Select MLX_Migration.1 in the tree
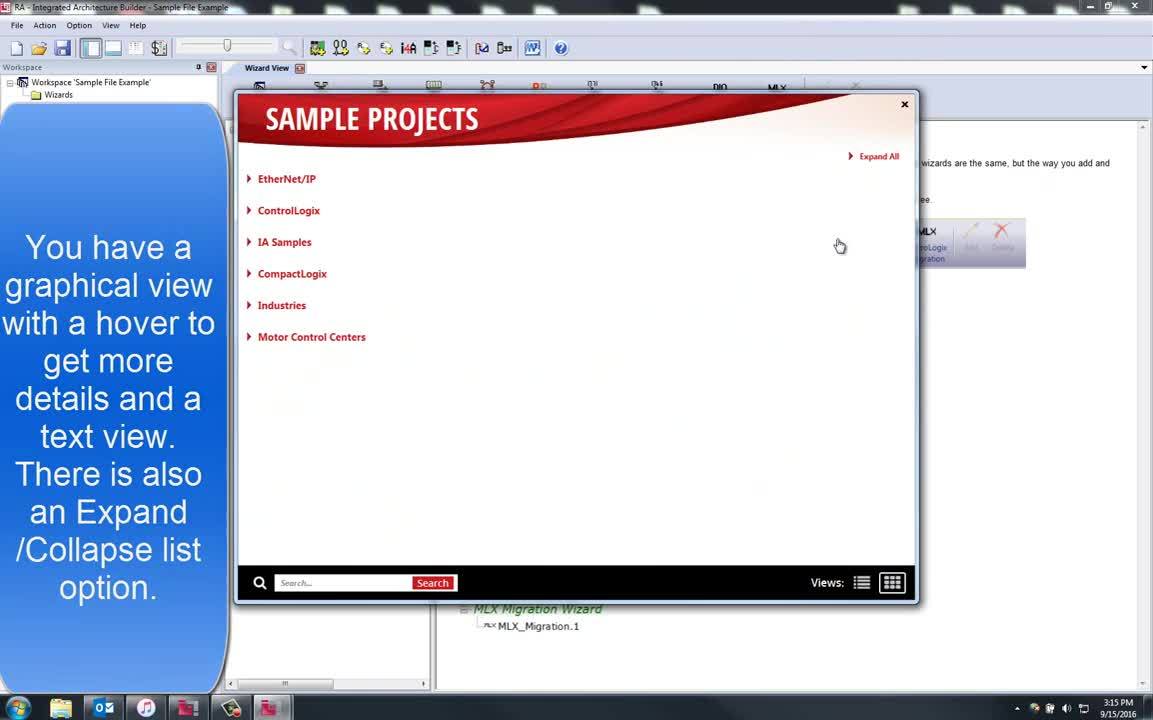This screenshot has height=720, width=1153. pos(538,627)
